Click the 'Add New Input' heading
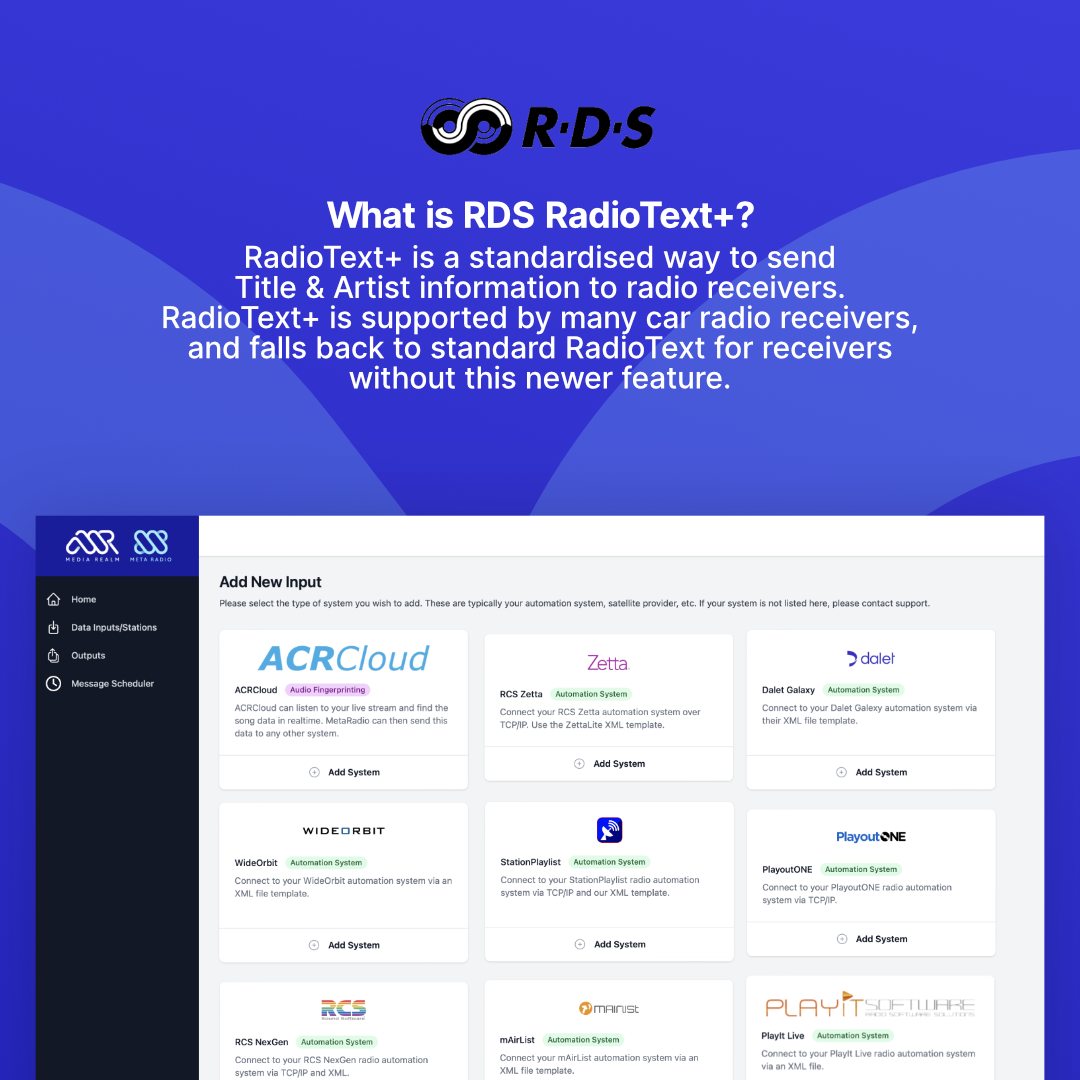Image resolution: width=1080 pixels, height=1080 pixels. (x=270, y=582)
